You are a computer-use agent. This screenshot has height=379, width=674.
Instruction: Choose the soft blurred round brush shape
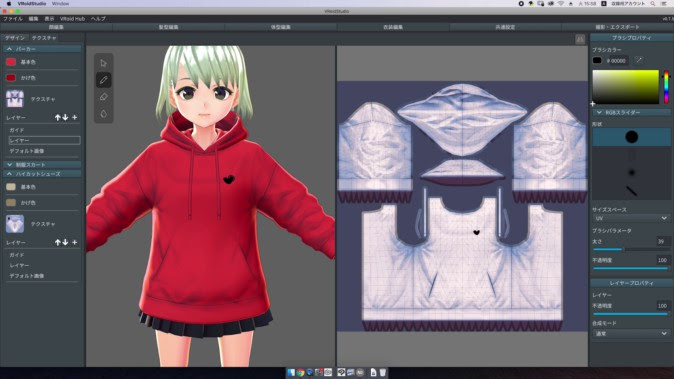point(631,173)
